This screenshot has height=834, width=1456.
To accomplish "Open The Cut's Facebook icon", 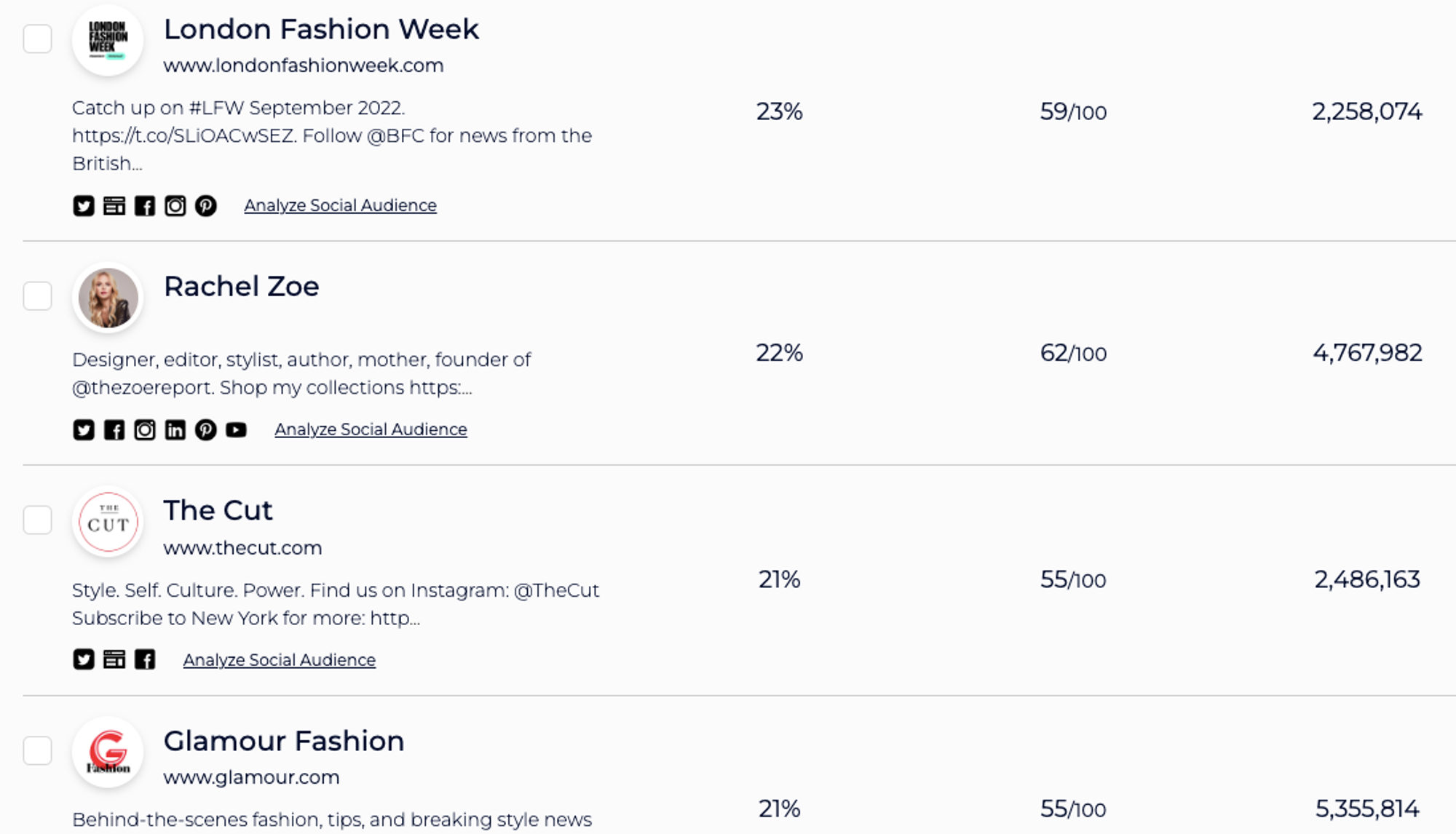I will point(145,659).
